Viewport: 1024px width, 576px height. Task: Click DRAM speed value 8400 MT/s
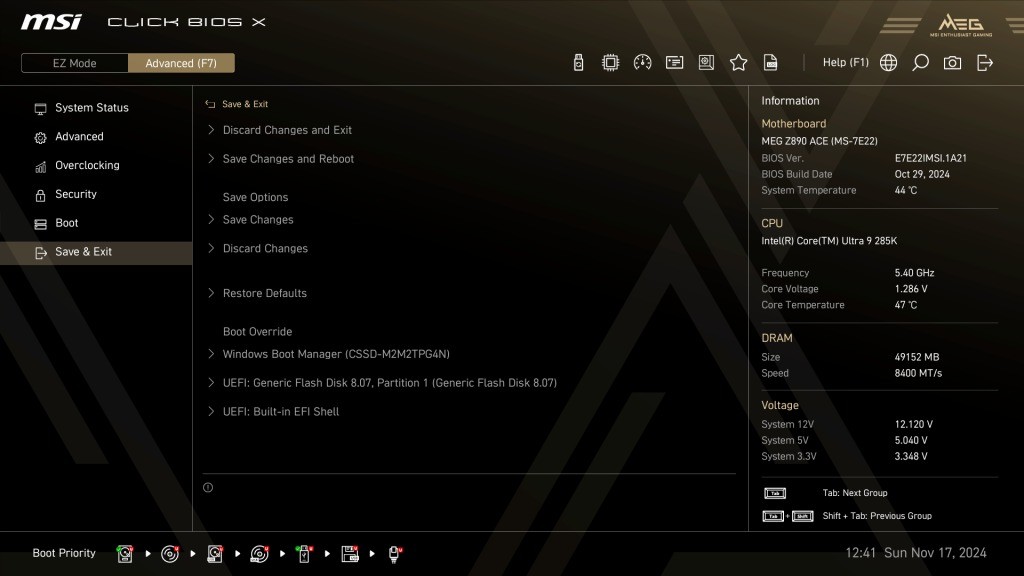(x=918, y=374)
